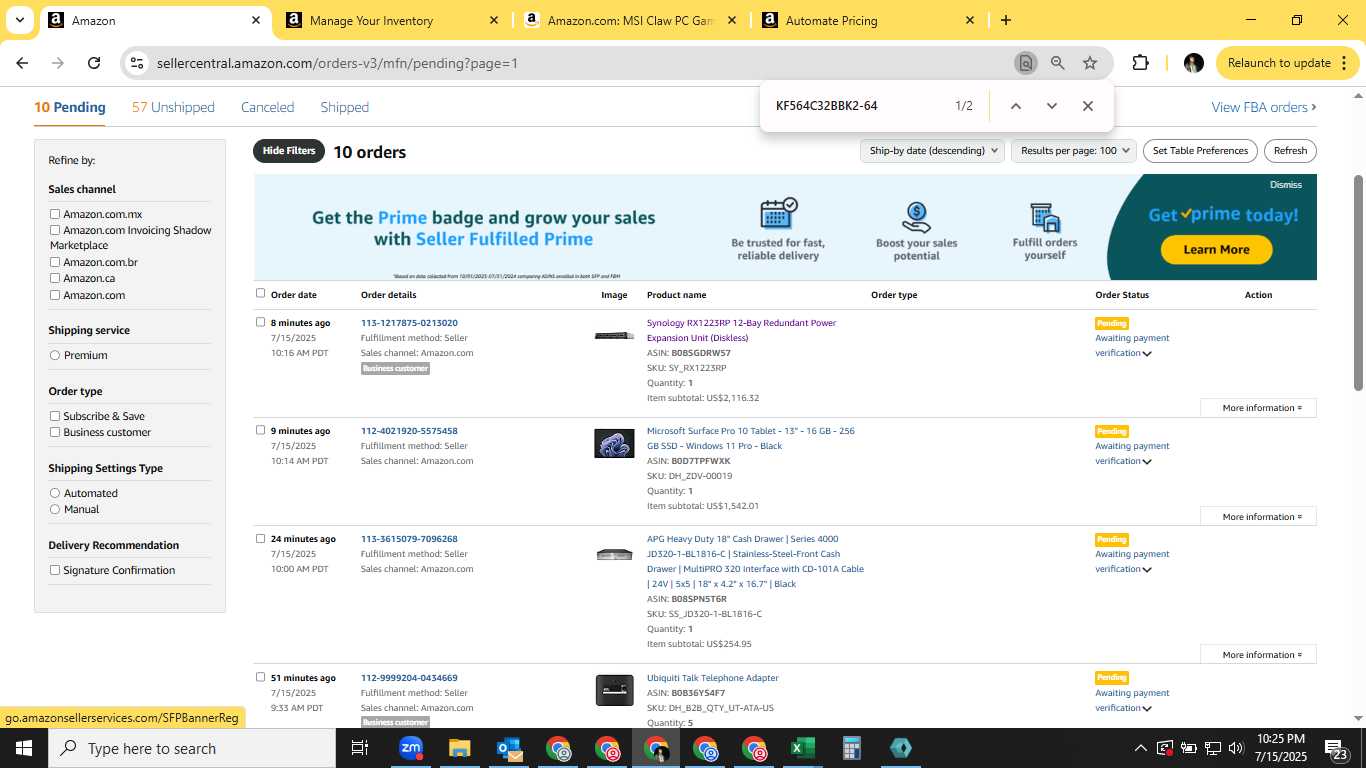Open the Chrome profile avatar
1366x768 pixels.
(x=1193, y=63)
